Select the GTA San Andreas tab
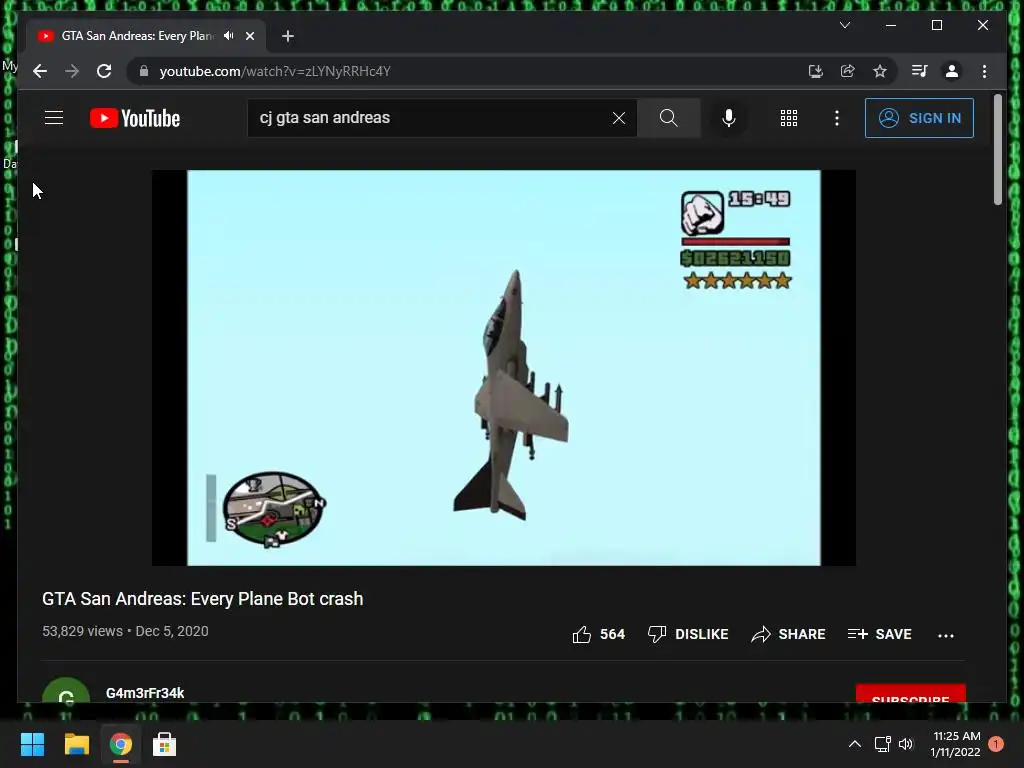1024x768 pixels. (x=137, y=36)
